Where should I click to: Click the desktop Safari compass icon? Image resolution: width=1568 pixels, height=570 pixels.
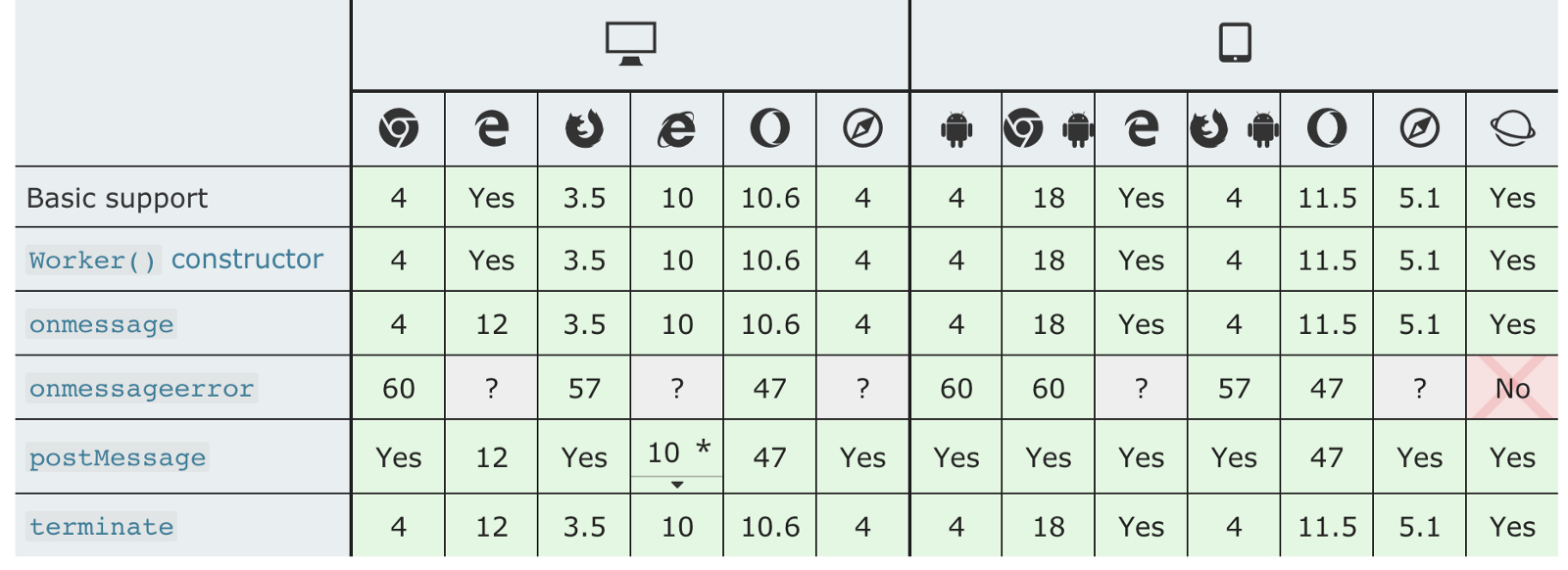point(862,128)
